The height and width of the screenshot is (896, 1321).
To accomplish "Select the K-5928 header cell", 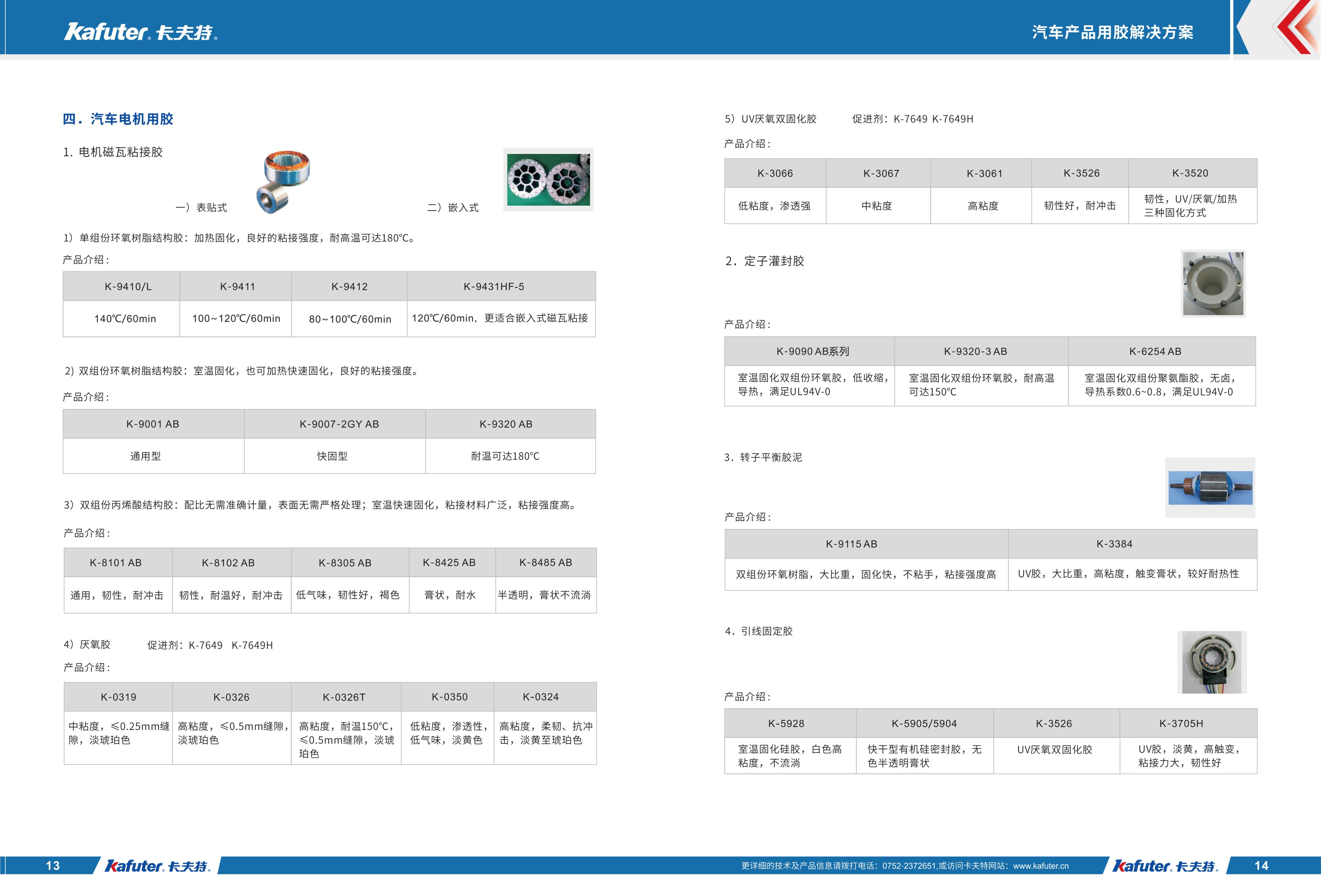I will [x=790, y=723].
